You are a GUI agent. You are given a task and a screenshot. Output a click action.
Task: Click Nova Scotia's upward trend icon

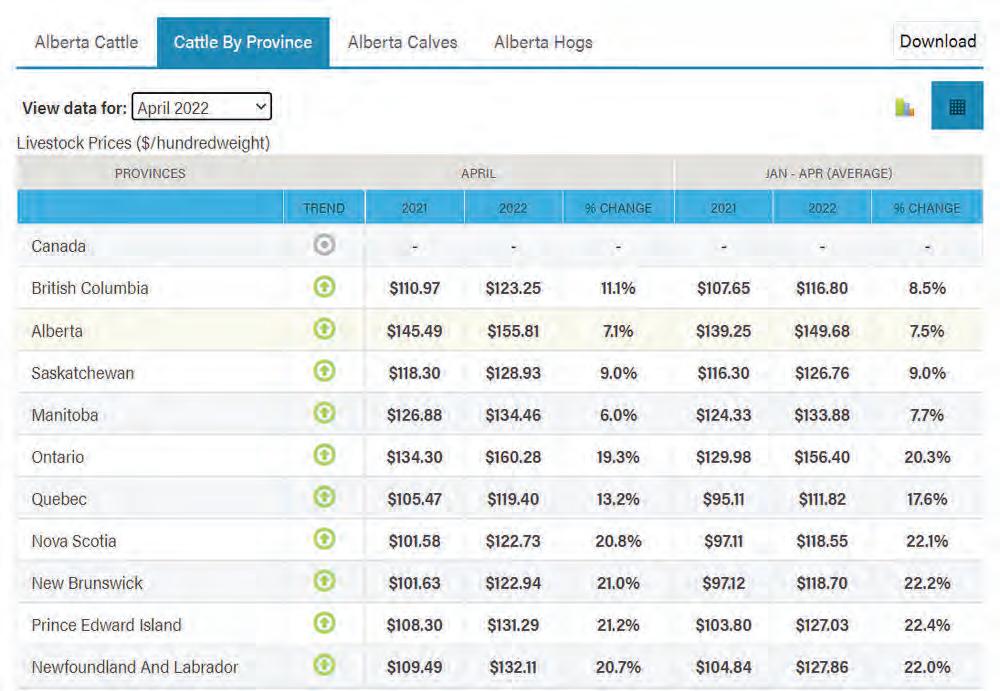[324, 539]
